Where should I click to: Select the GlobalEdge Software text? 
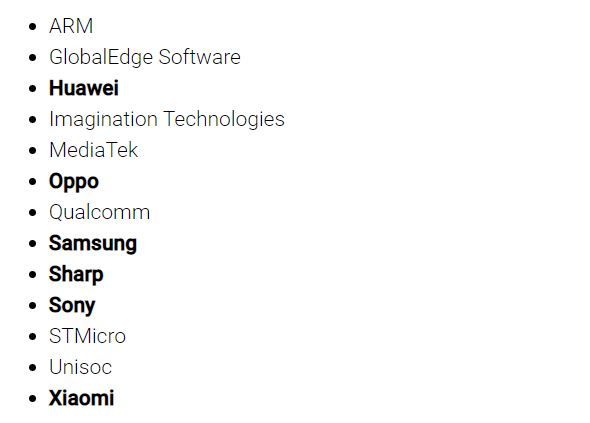pos(145,58)
